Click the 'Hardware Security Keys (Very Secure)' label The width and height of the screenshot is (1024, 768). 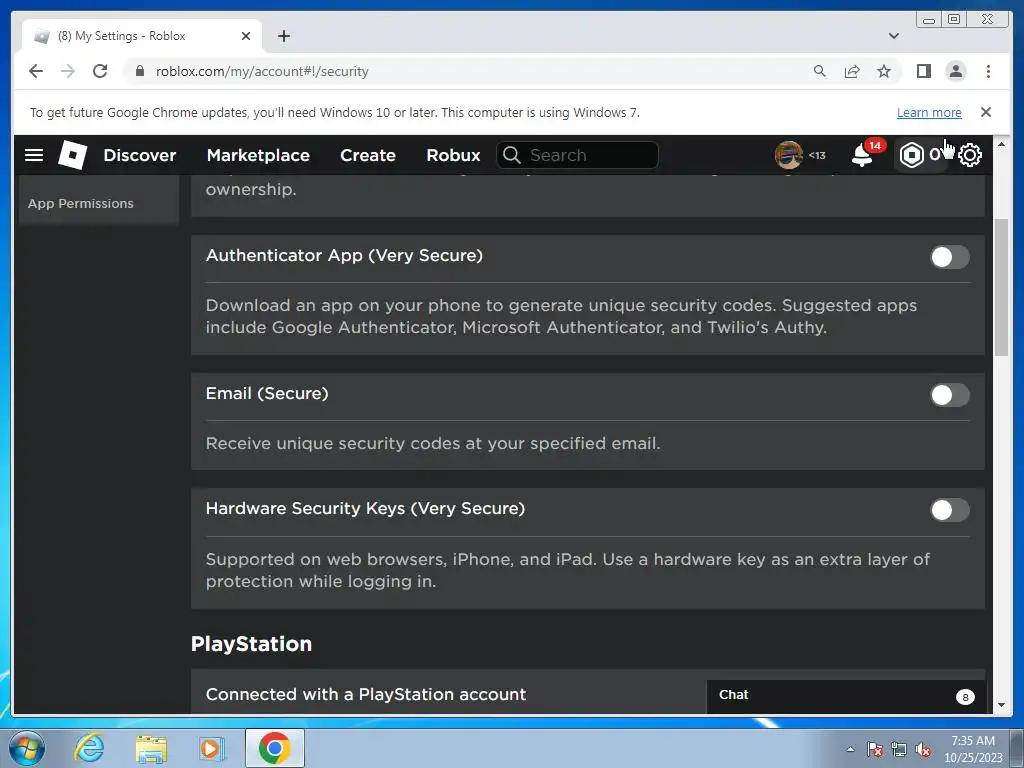(365, 508)
